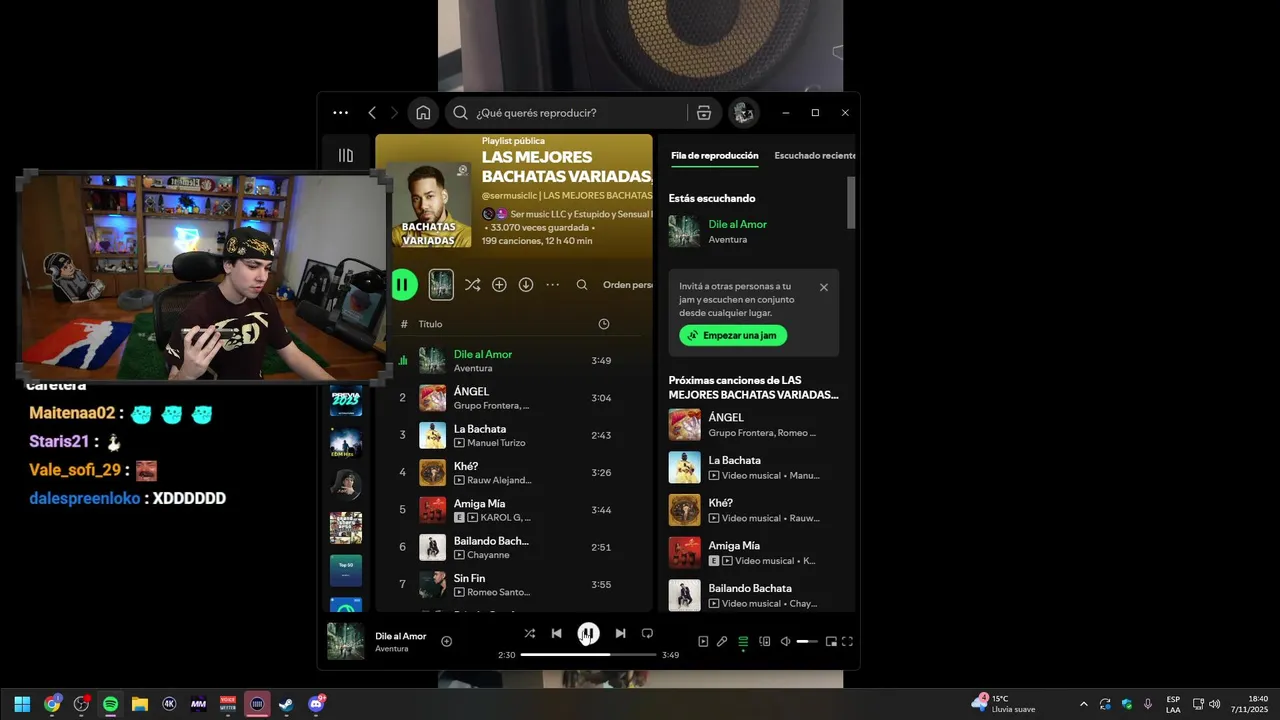Viewport: 1280px width, 720px height.
Task: Toggle playlist shuffle next to green button
Action: click(472, 285)
